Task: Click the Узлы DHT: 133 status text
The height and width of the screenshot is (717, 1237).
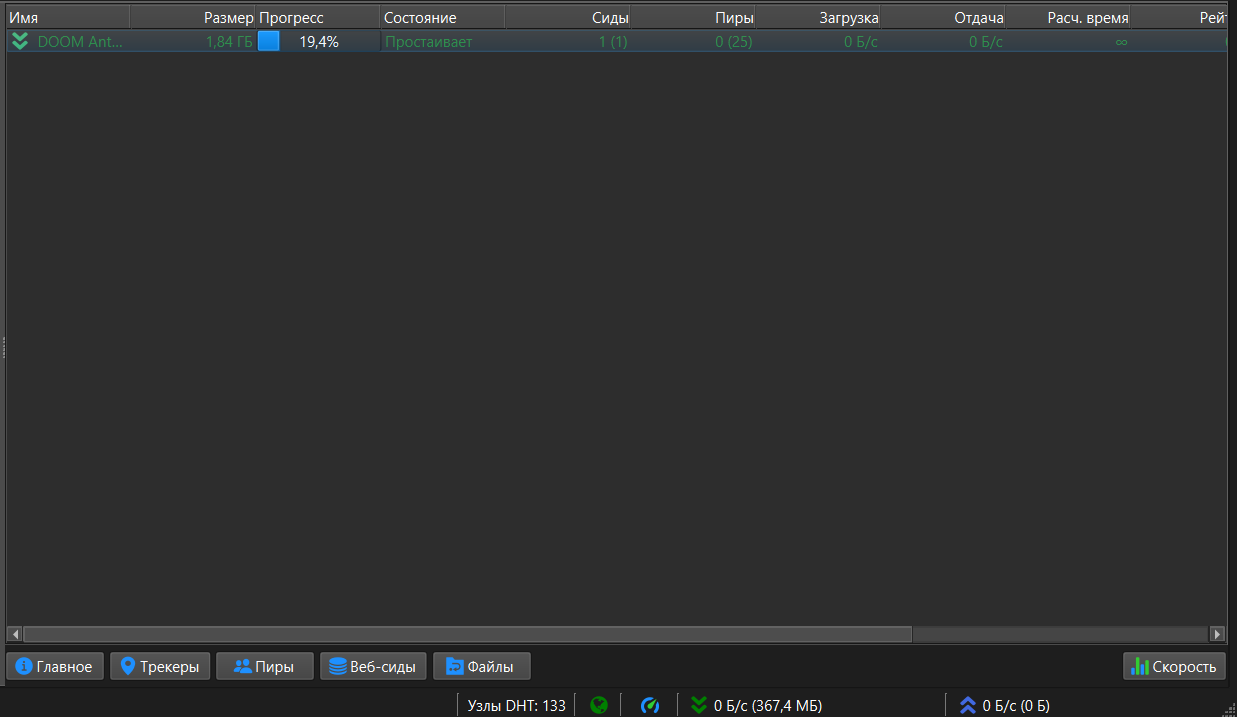Action: pos(516,706)
